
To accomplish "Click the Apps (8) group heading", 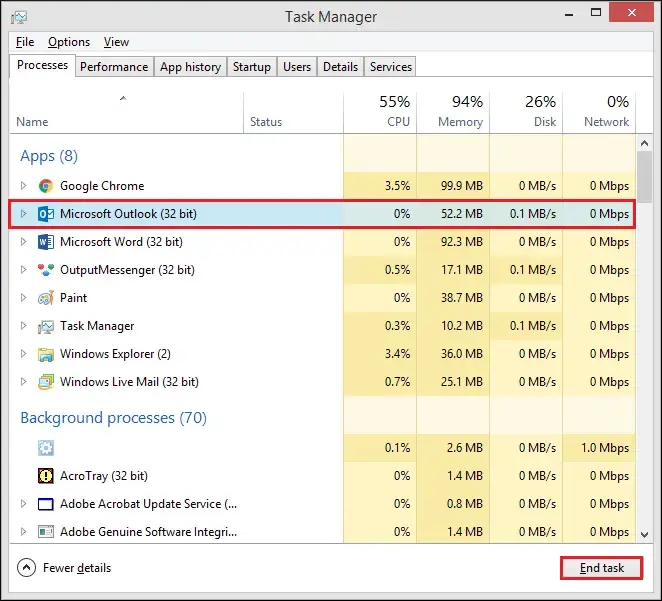I will click(x=49, y=156).
